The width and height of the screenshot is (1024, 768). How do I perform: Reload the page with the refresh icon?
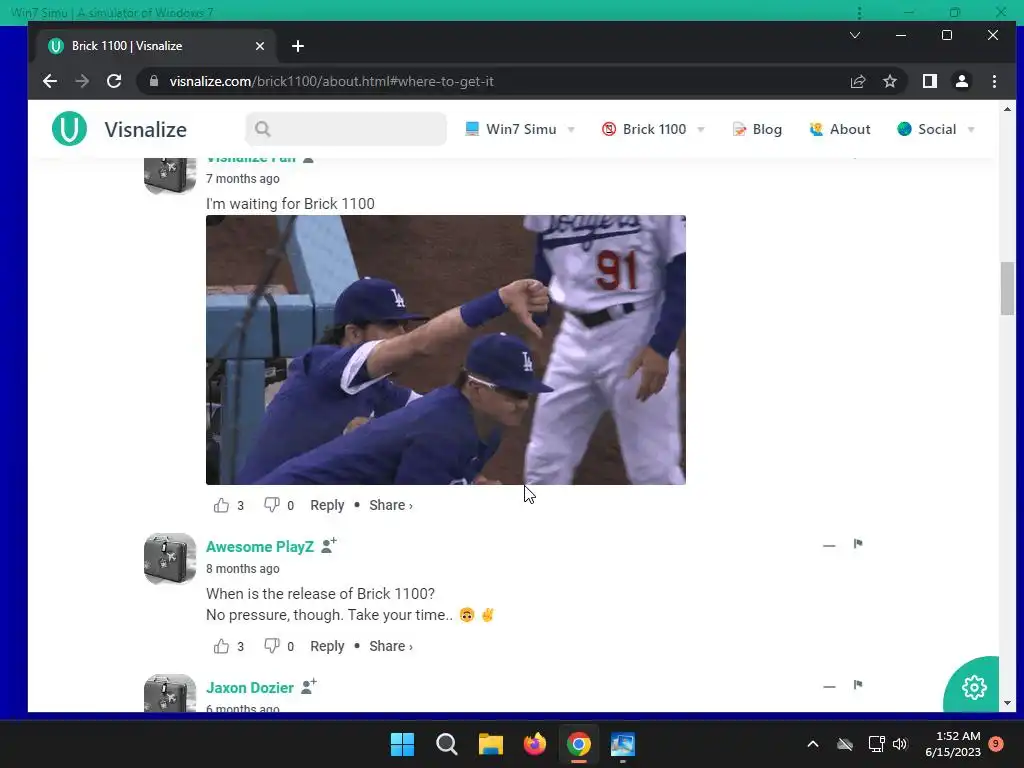pos(114,81)
